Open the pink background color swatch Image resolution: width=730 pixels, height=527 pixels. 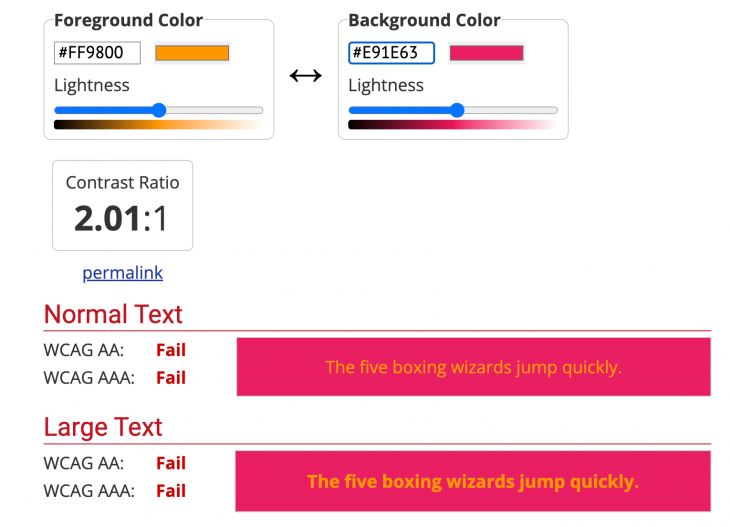click(486, 53)
